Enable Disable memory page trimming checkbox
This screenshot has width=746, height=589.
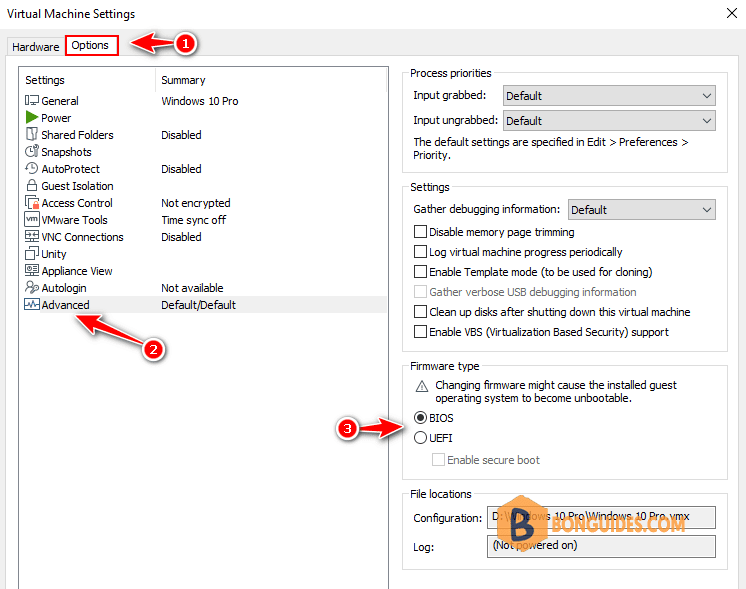click(420, 232)
